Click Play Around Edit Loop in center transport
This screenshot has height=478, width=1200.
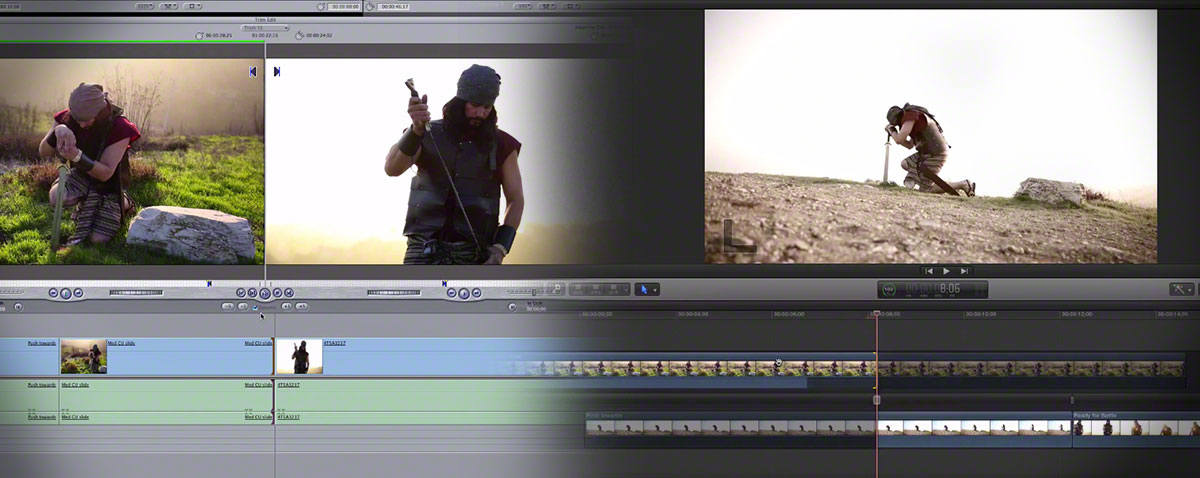click(265, 293)
